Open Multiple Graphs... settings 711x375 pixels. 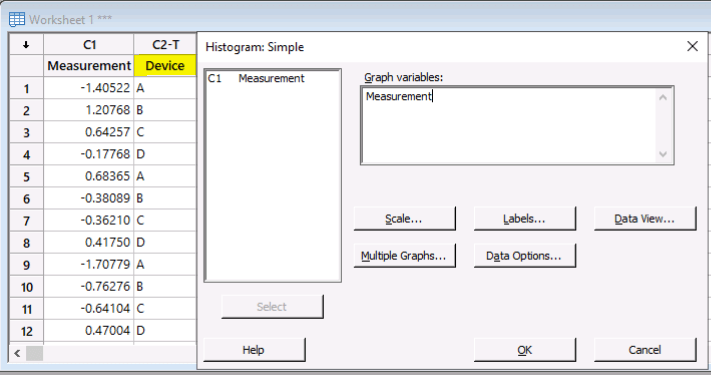[404, 256]
